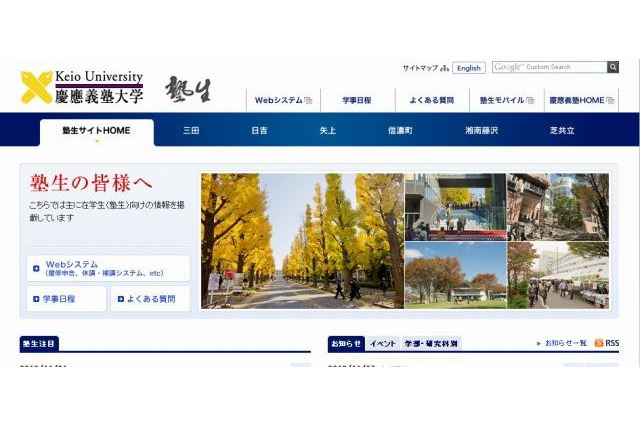
Task: Click the photo of brick building with towers
Action: point(558,207)
